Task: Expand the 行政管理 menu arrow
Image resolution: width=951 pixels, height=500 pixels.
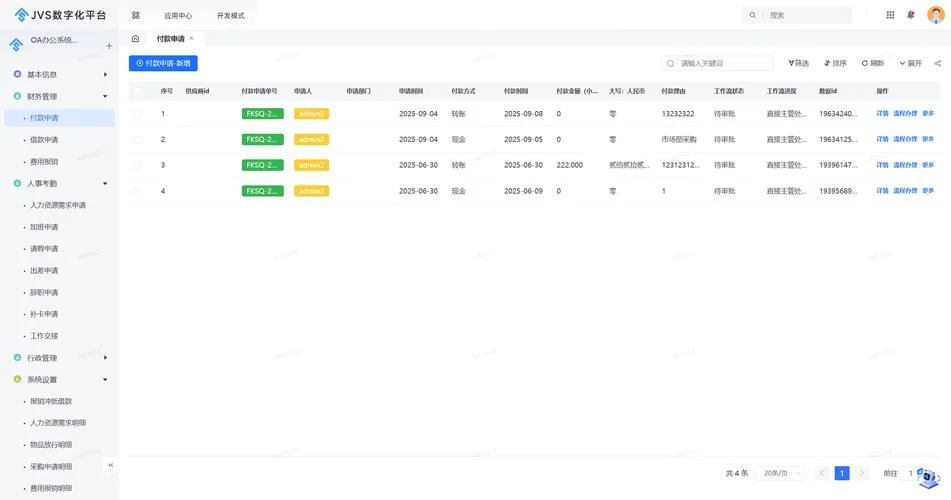Action: coord(105,357)
